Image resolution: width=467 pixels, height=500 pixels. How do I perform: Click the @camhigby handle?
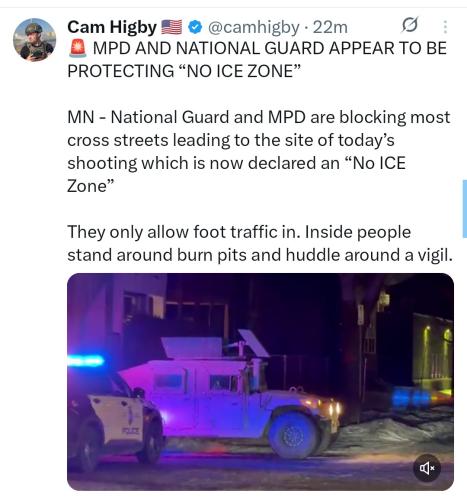[253, 27]
